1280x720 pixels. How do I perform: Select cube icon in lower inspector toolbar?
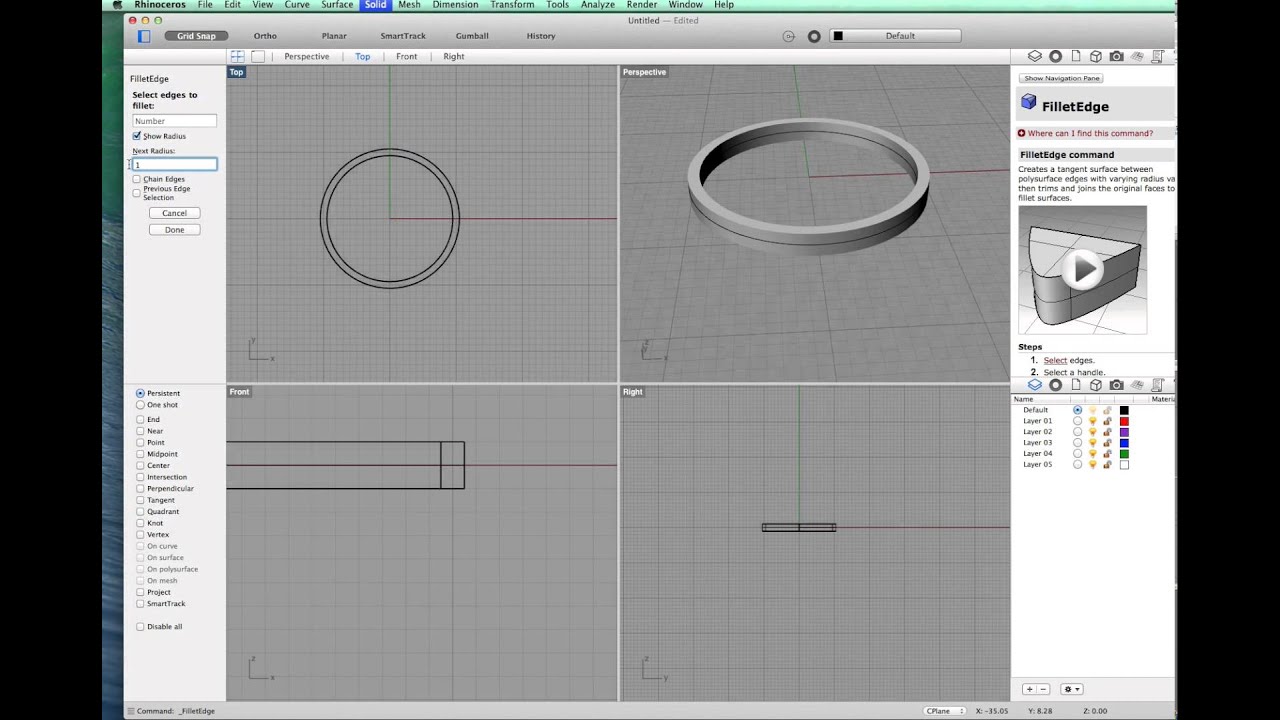coord(1096,385)
